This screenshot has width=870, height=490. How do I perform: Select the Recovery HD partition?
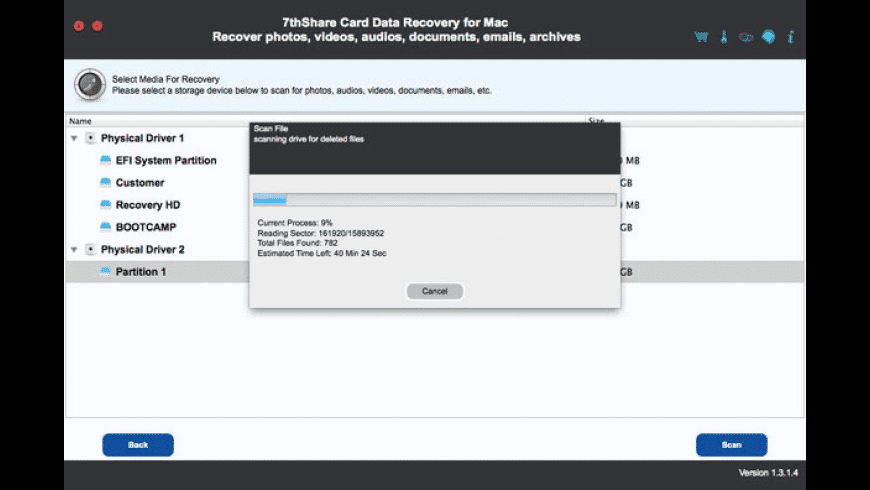point(148,205)
